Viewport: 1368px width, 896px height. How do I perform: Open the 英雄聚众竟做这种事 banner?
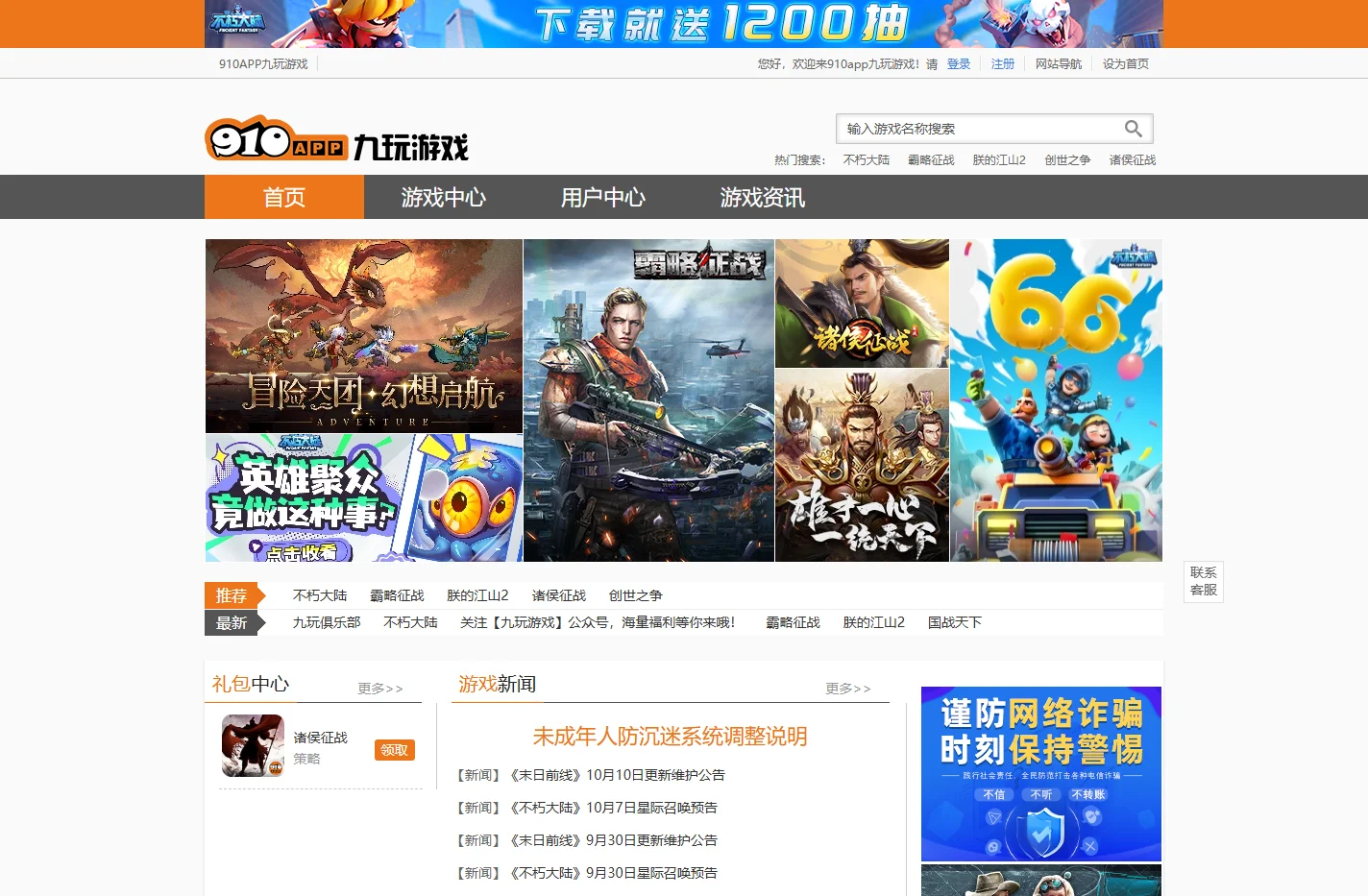364,498
